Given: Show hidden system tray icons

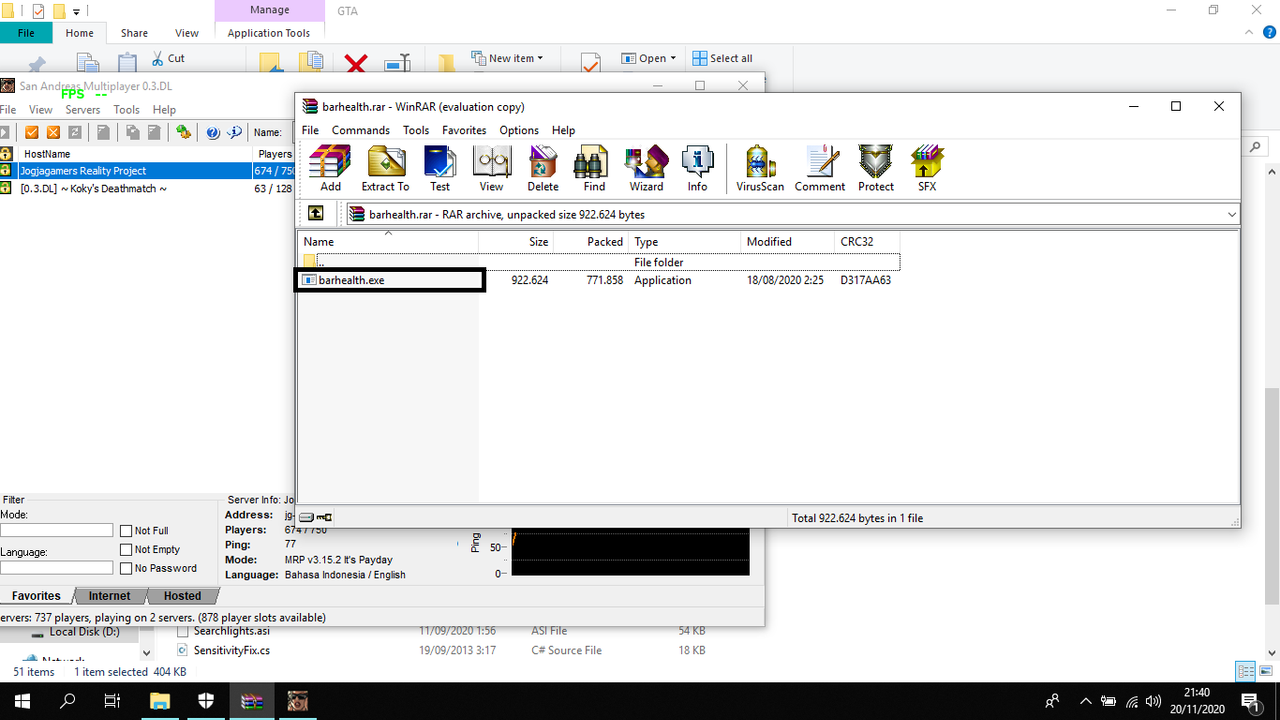Looking at the screenshot, I should pos(1085,701).
